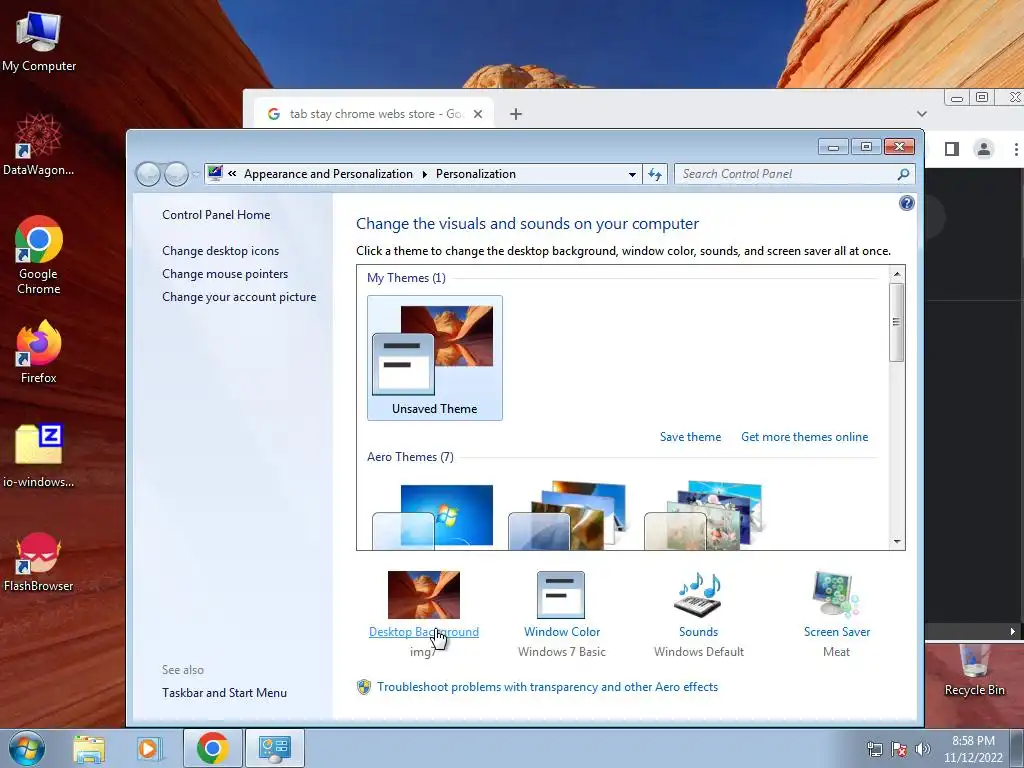
Task: Click the Control Panel forward arrow
Action: [x=176, y=174]
